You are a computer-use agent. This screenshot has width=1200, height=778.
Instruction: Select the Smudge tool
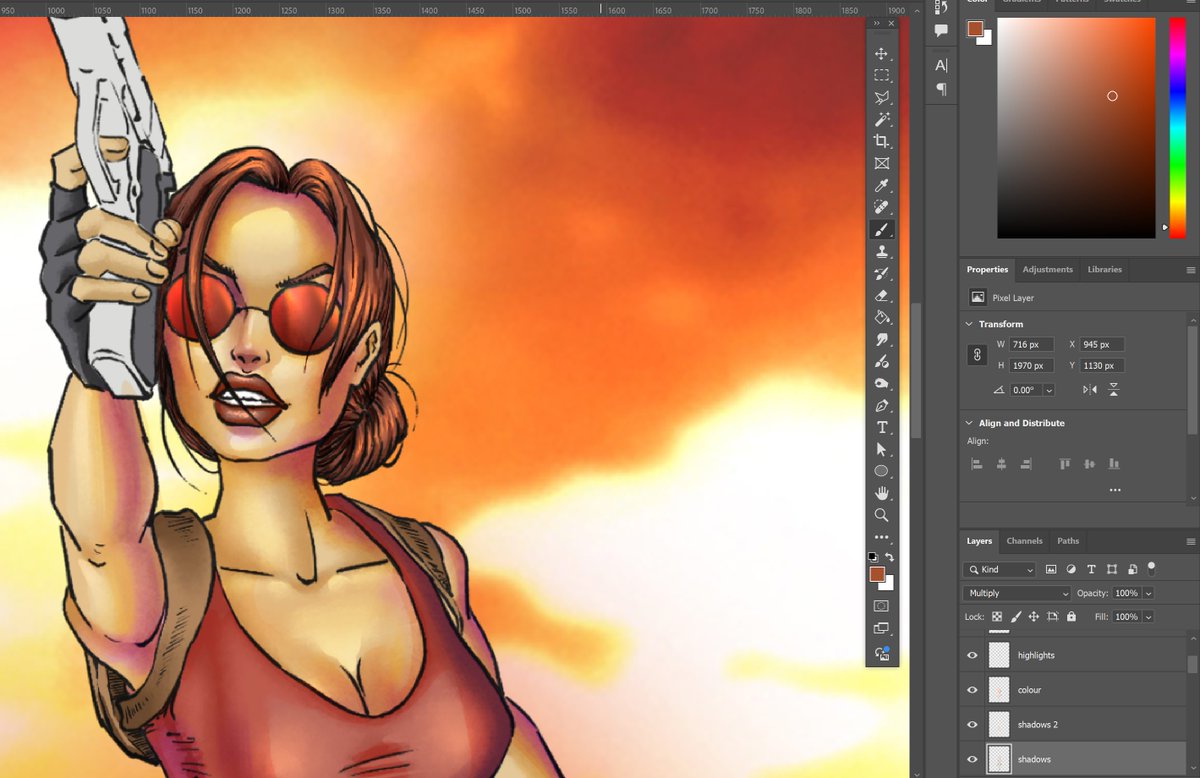(x=881, y=340)
